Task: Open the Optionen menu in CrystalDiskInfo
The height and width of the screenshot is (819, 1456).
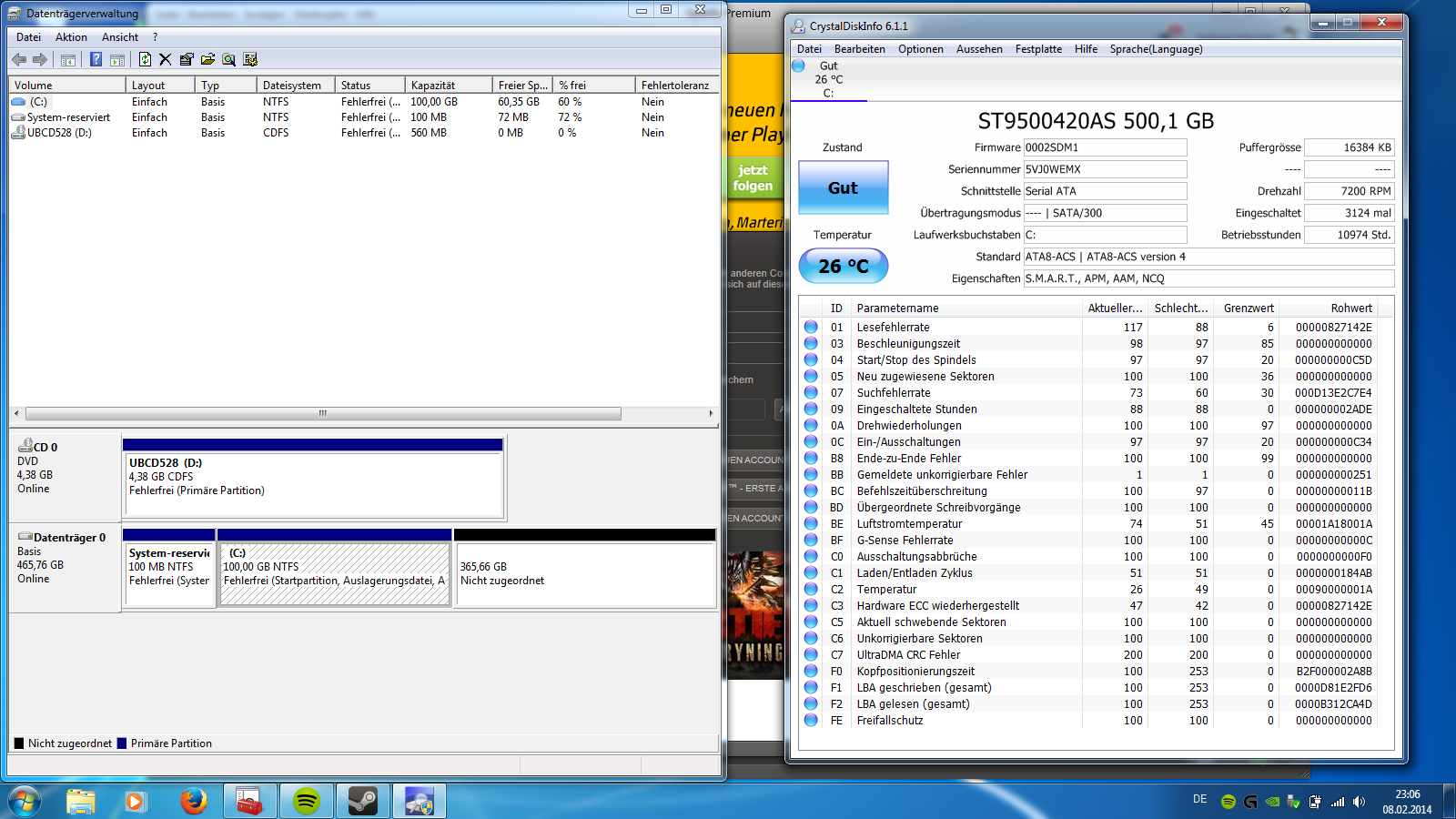Action: pos(921,49)
